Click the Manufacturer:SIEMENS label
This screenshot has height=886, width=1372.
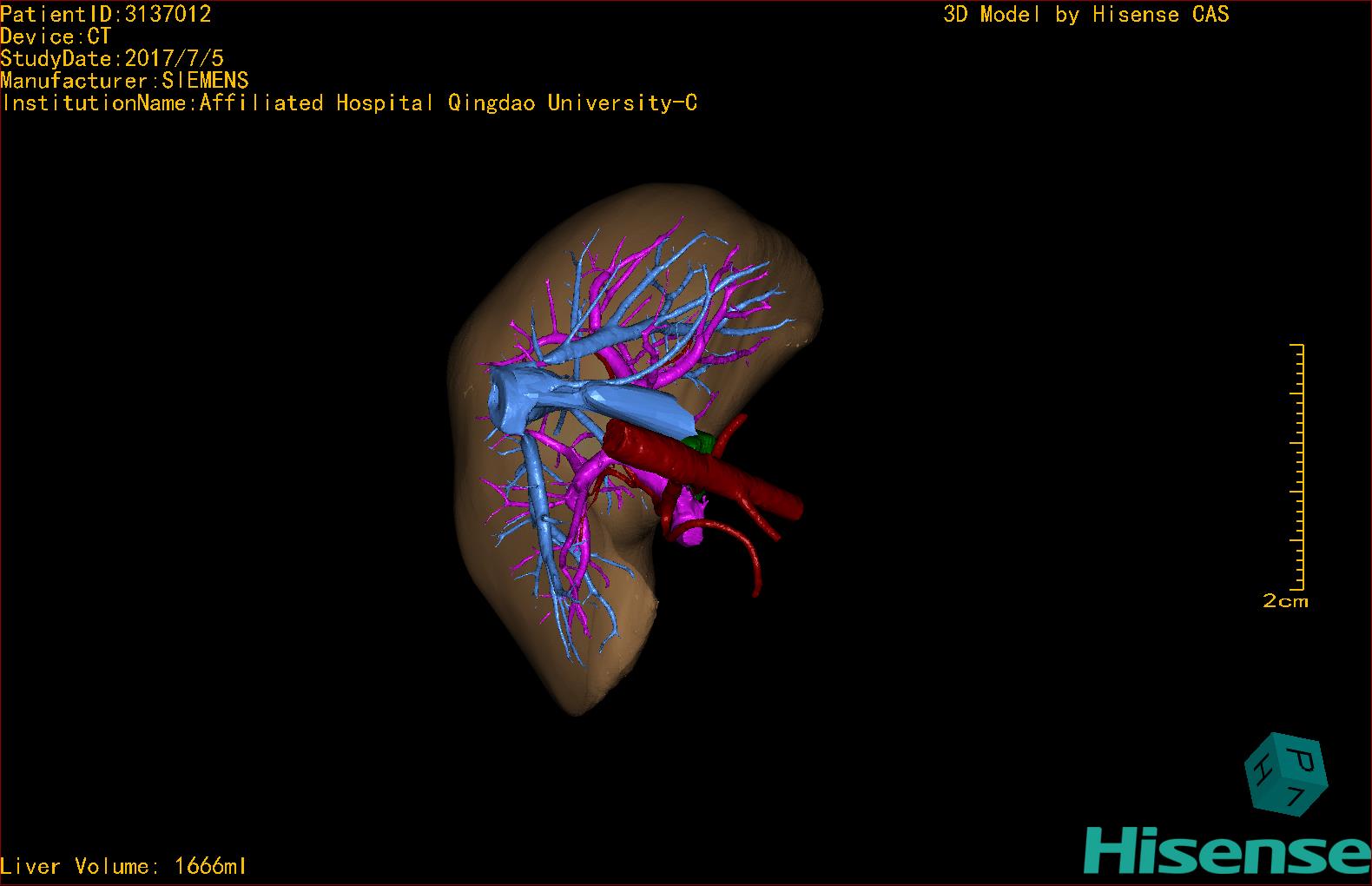[124, 81]
